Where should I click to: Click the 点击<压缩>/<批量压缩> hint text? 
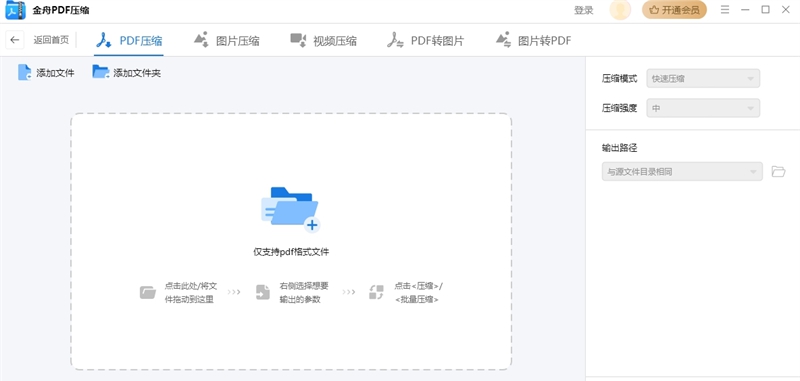click(418, 293)
